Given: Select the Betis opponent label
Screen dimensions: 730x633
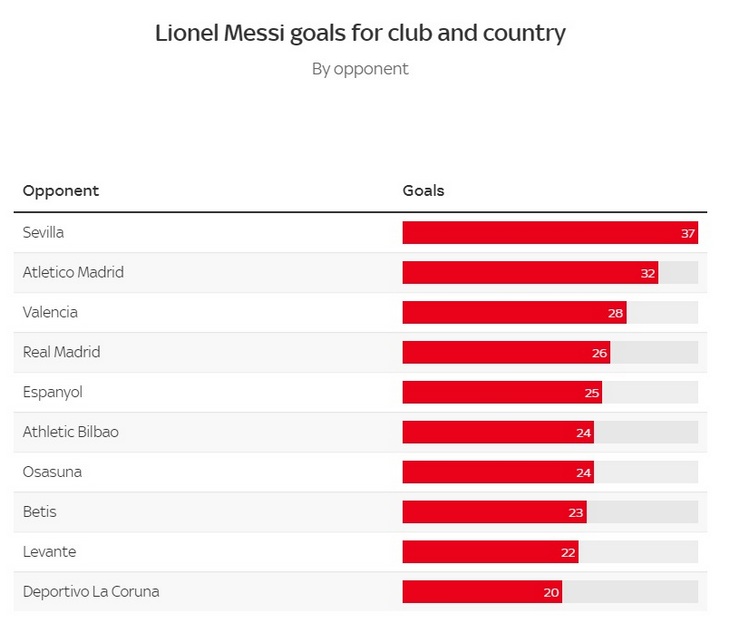Looking at the screenshot, I should point(40,512).
